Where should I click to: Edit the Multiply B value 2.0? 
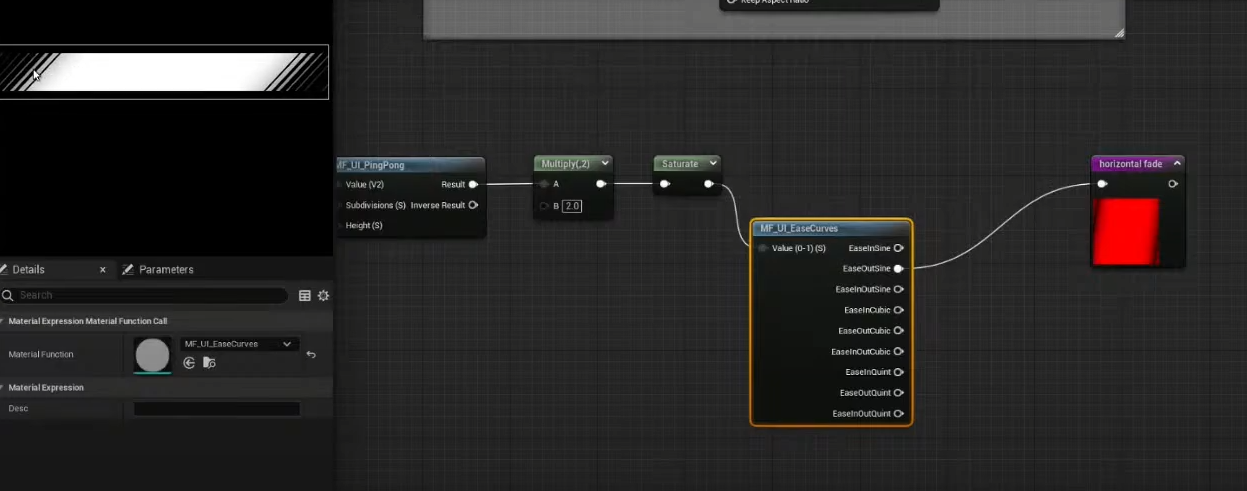click(572, 206)
